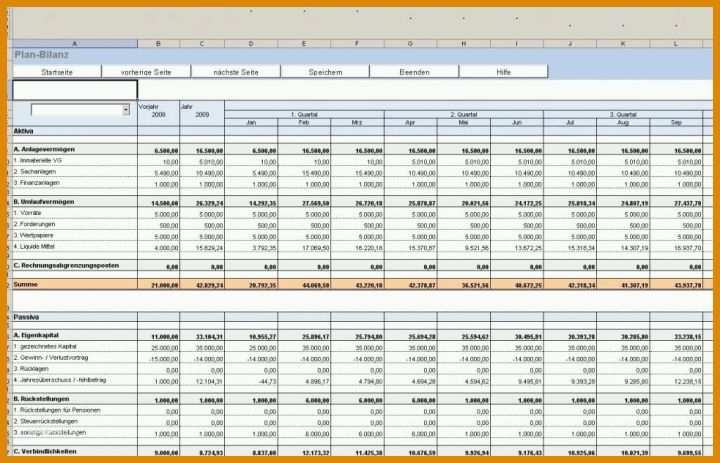
Task: Click the Plan-Bilanz title
Action: (x=41, y=55)
